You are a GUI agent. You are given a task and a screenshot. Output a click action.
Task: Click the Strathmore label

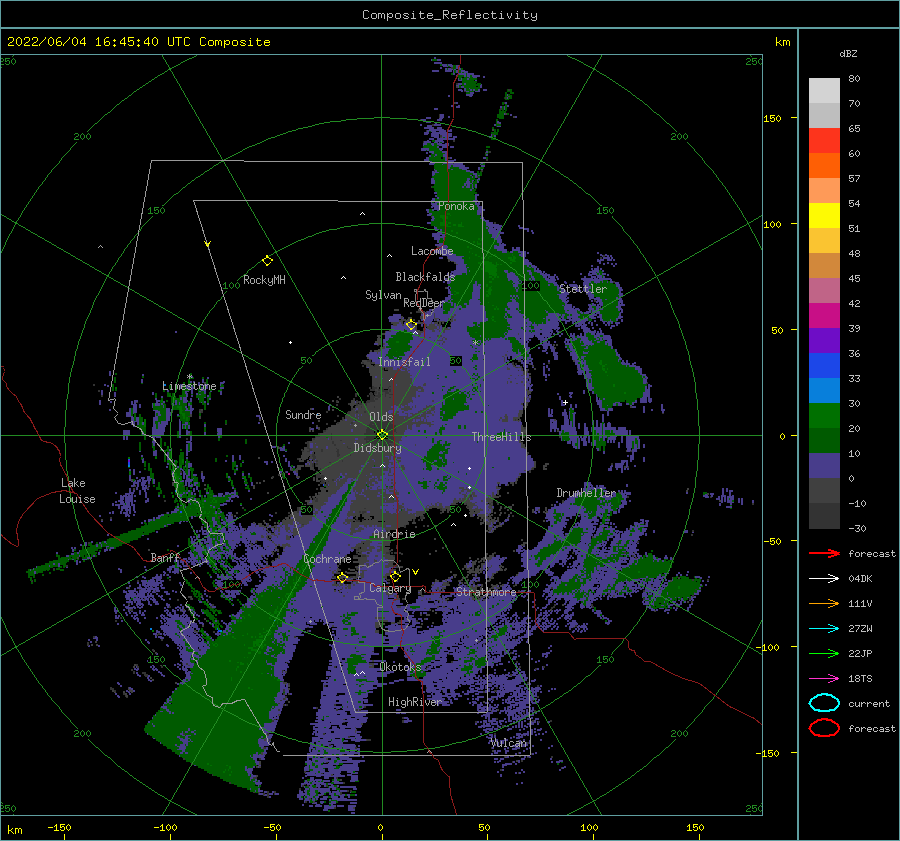pyautogui.click(x=486, y=592)
